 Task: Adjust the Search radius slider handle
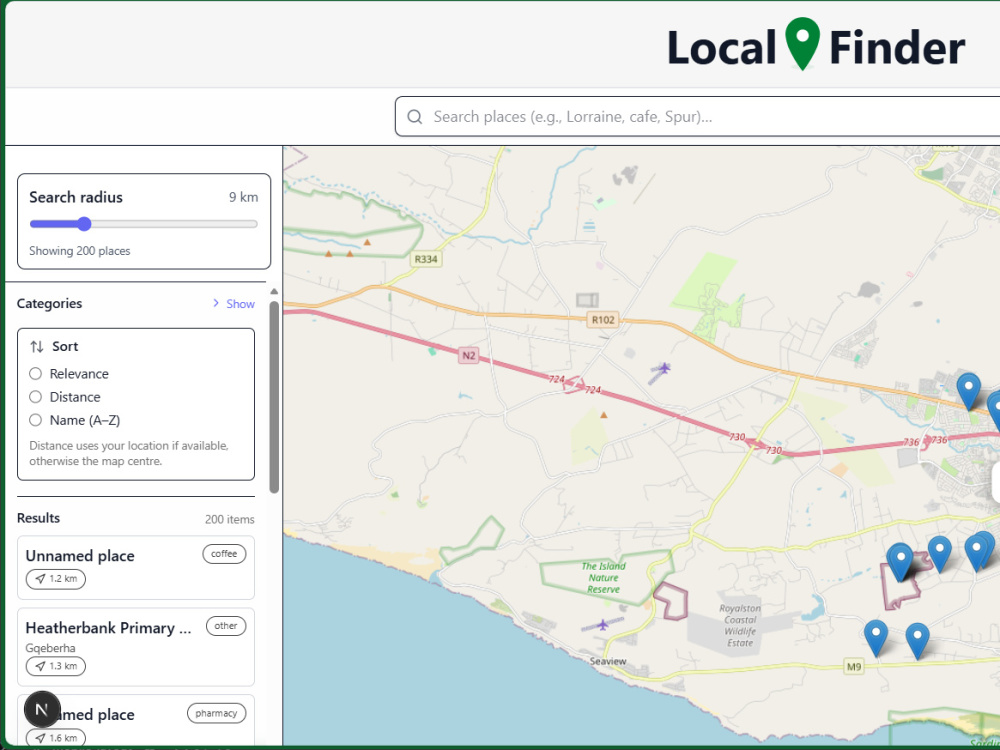click(84, 224)
